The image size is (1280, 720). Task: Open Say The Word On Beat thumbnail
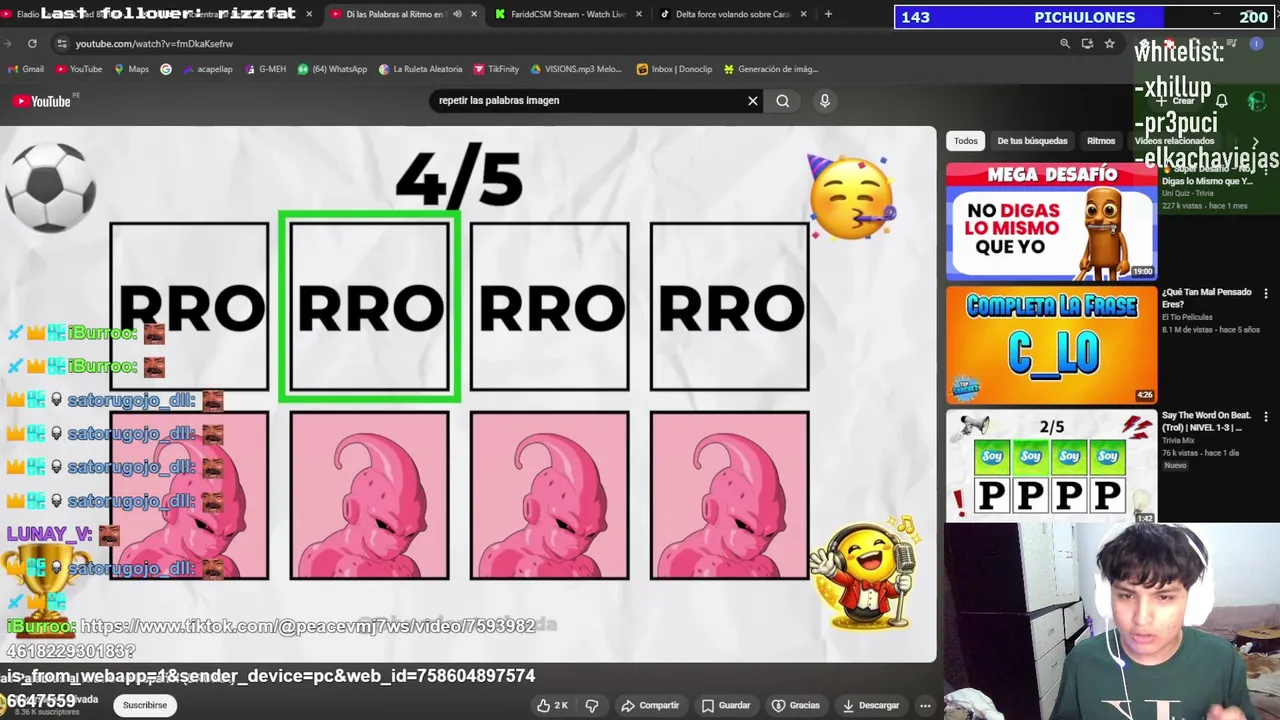pos(1051,466)
